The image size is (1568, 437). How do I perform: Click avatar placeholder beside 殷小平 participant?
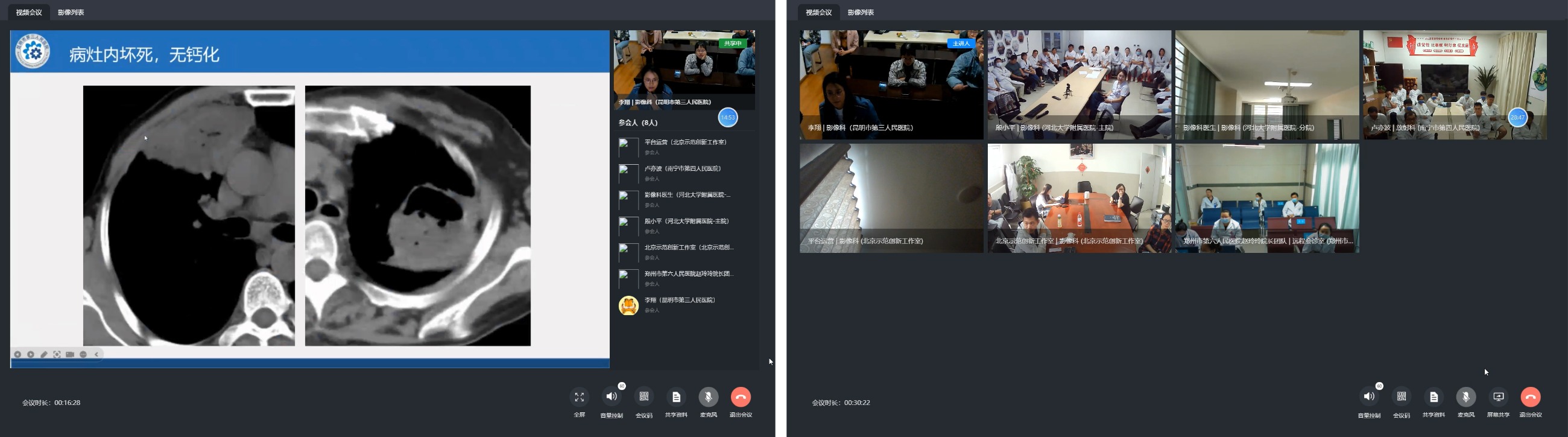tap(628, 226)
